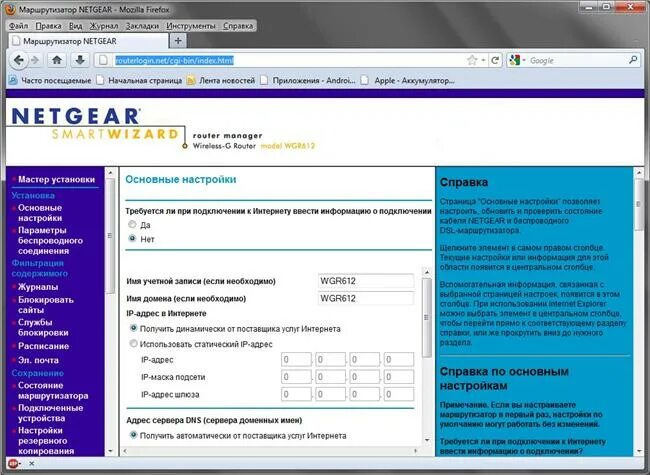Select DNS 'Получить автоматически от поставщика' radio
This screenshot has height=475, width=650.
point(133,435)
